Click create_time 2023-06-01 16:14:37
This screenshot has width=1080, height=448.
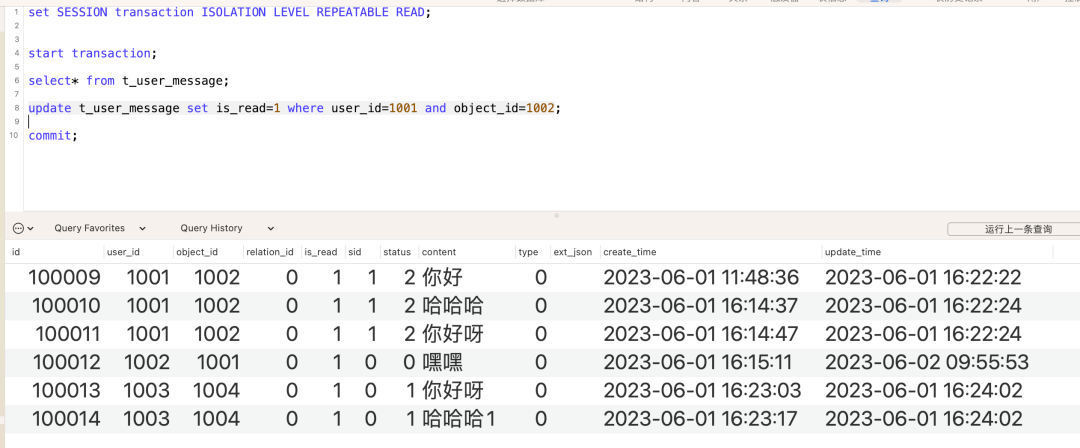point(700,305)
